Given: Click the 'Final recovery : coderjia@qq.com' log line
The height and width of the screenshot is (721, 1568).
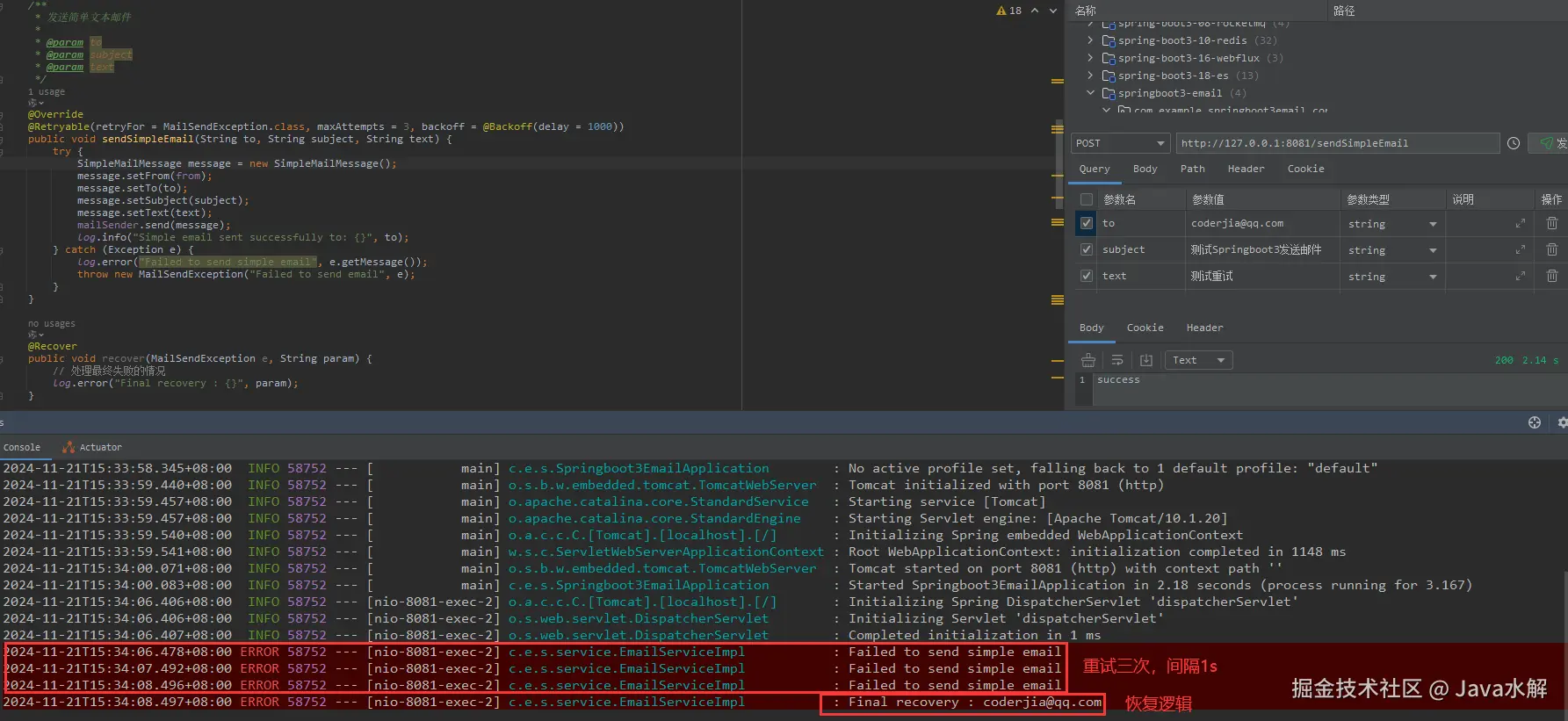Looking at the screenshot, I should pyautogui.click(x=975, y=702).
